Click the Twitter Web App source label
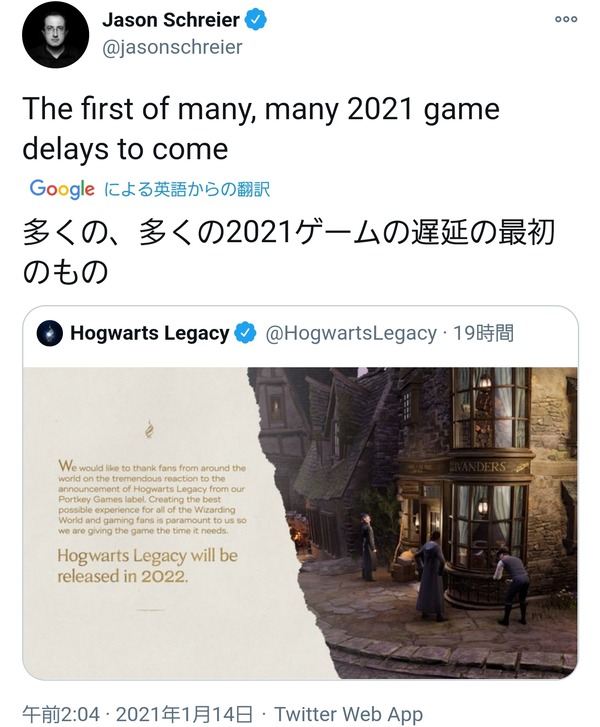 pos(348,714)
